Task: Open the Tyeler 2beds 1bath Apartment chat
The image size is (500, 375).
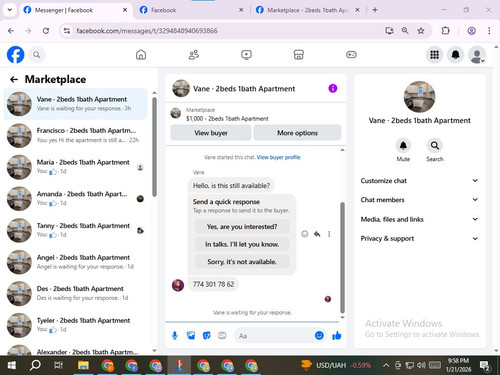Action: click(x=75, y=325)
